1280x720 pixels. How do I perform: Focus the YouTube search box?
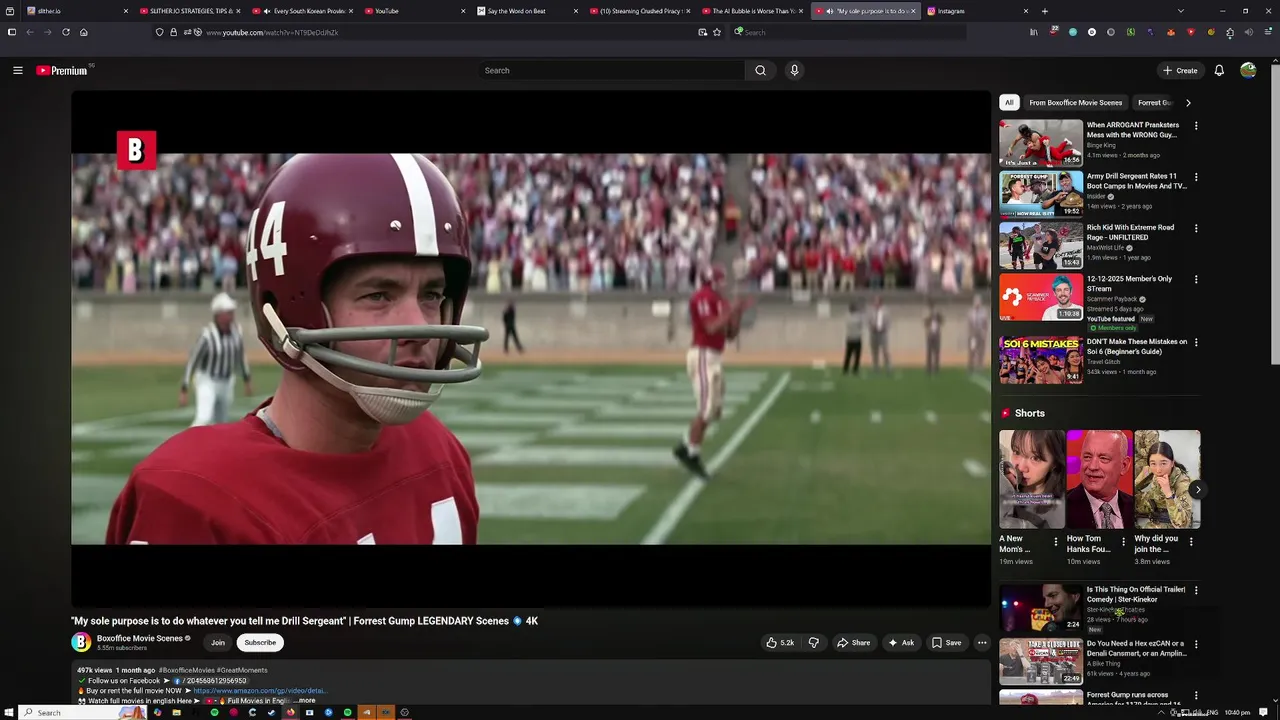(x=611, y=70)
